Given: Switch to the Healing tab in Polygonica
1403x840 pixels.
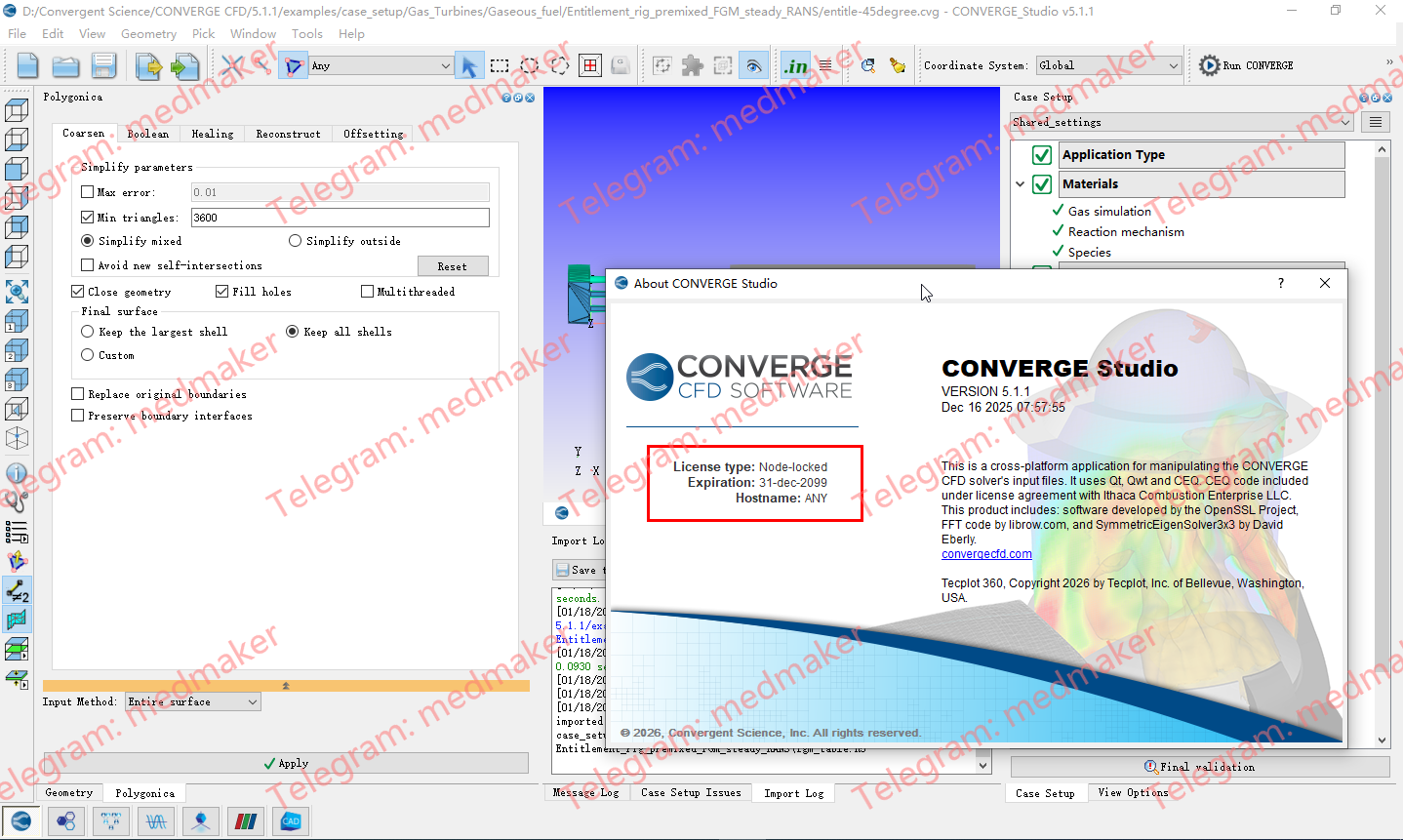Looking at the screenshot, I should click(x=211, y=134).
